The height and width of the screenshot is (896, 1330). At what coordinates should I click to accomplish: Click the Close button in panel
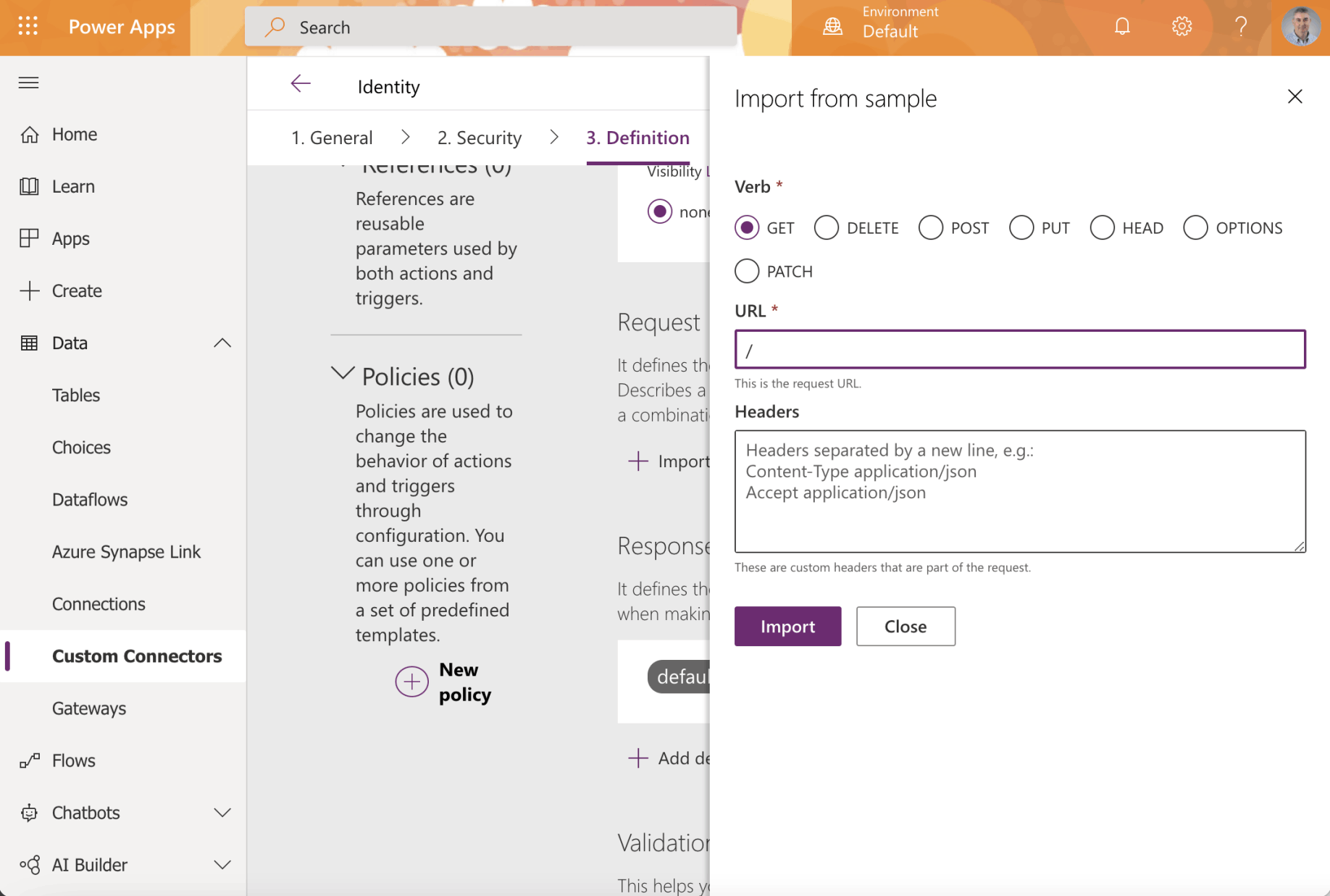[x=906, y=627]
